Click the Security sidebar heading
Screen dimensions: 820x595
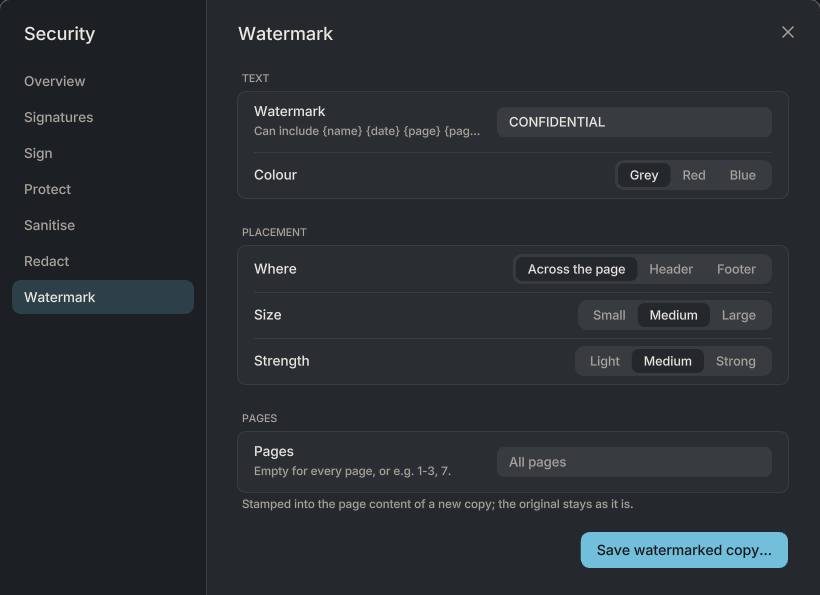(60, 34)
